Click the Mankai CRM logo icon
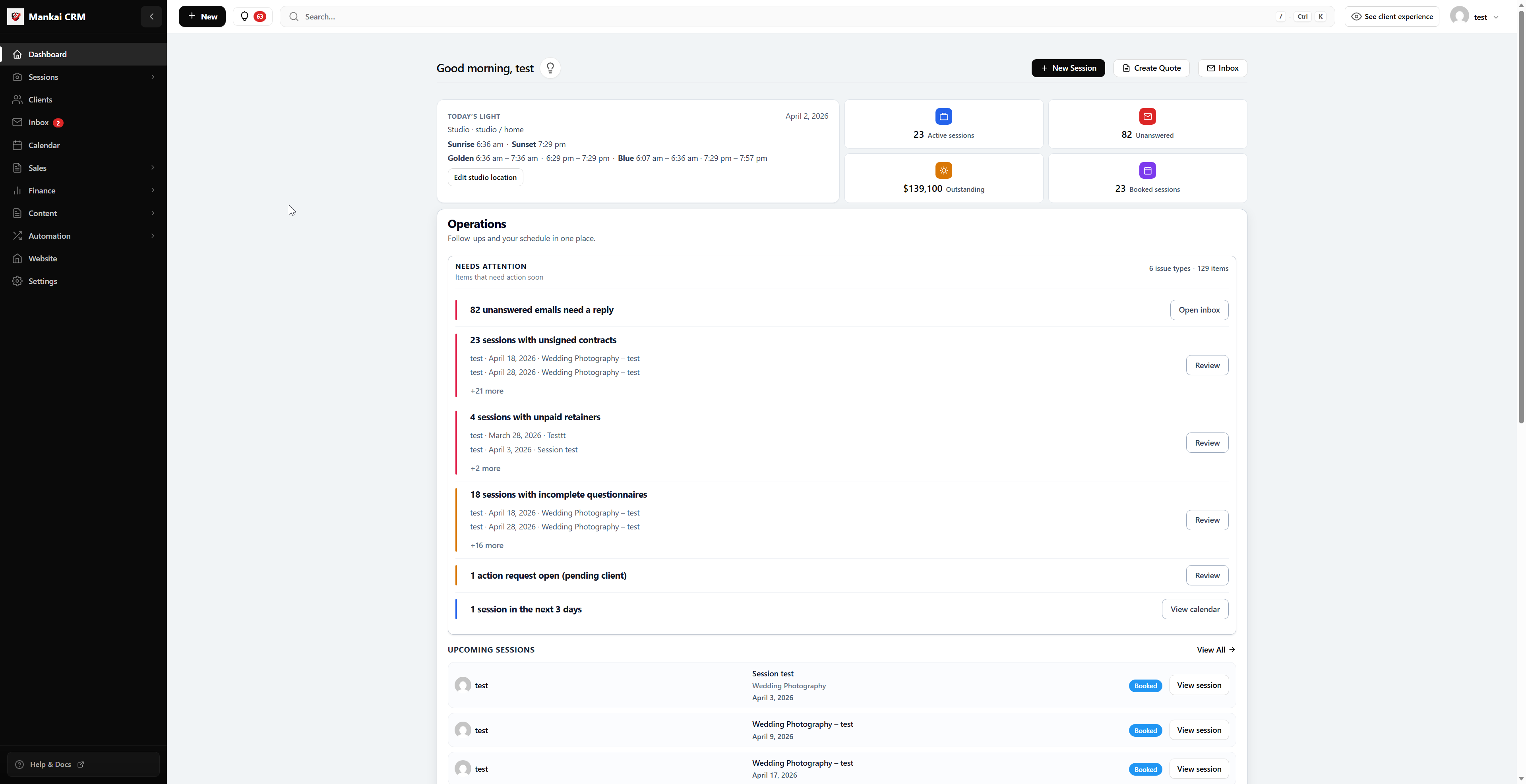 (15, 17)
